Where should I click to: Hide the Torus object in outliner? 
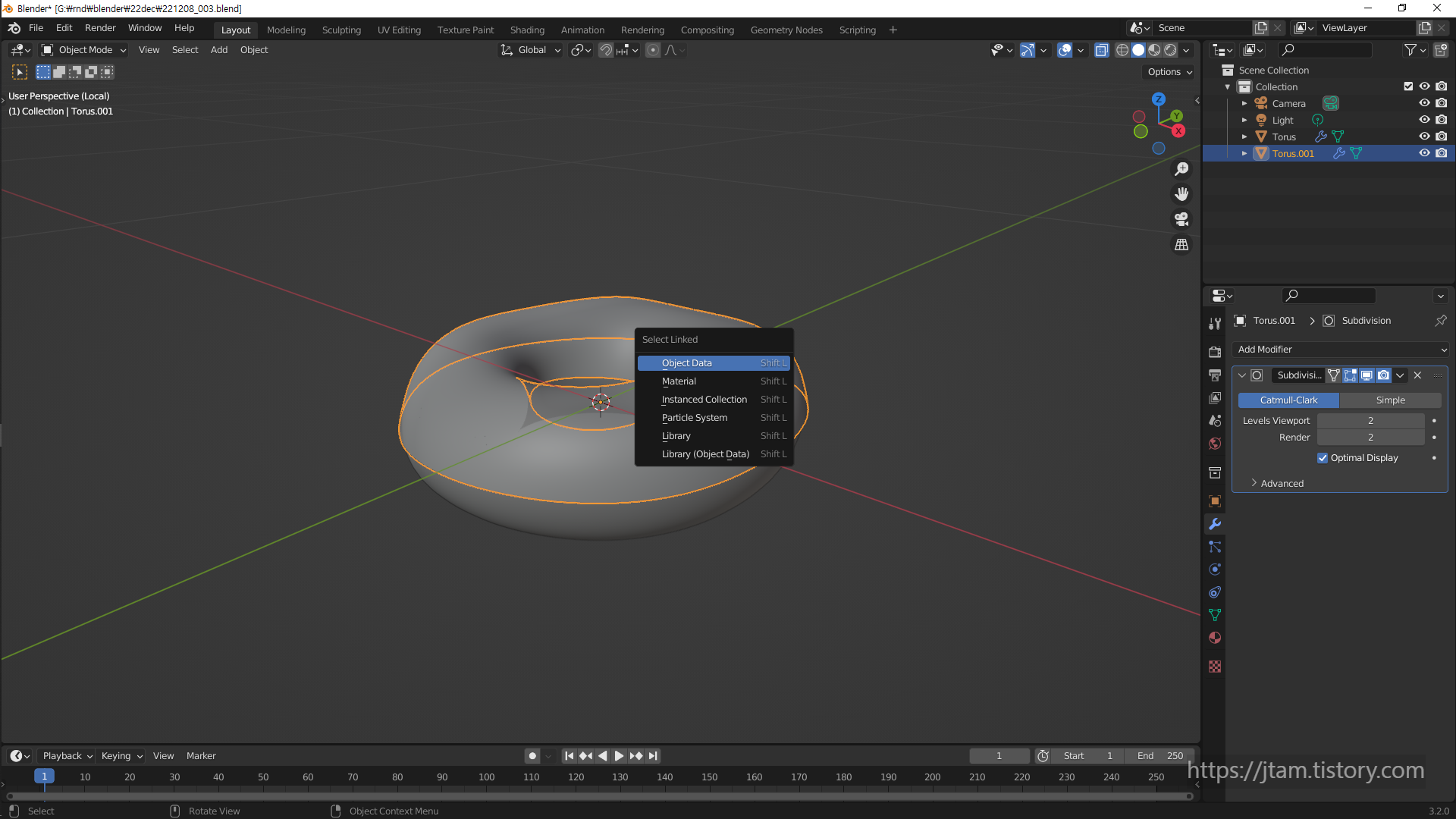point(1424,136)
